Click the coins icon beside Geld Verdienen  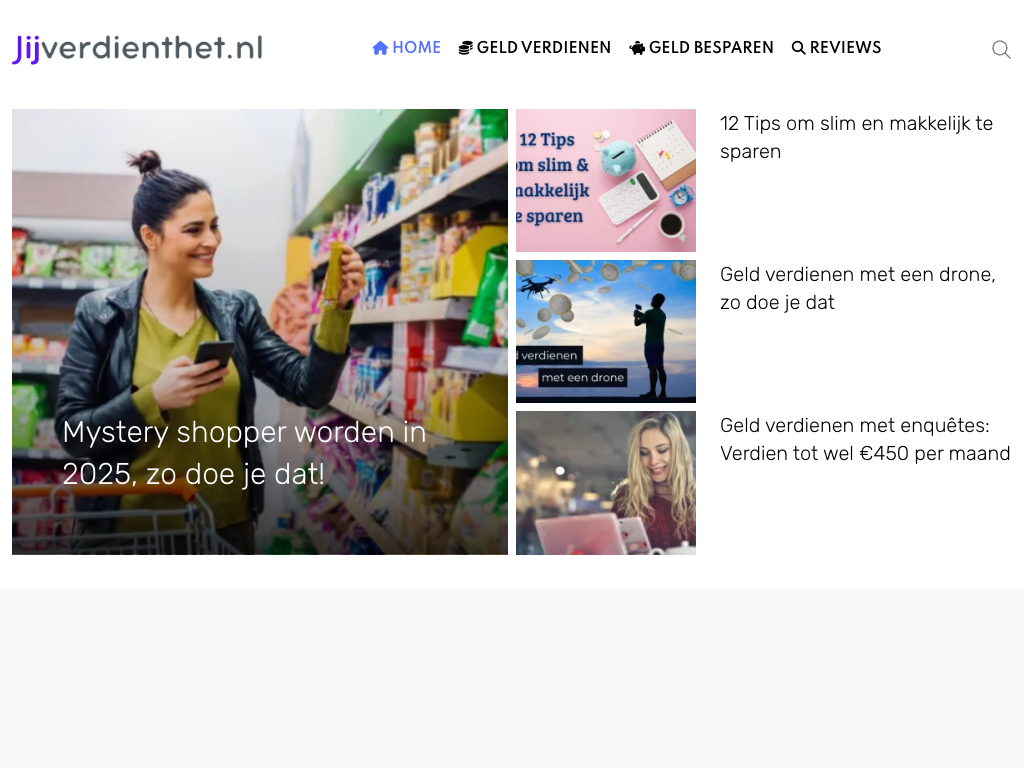pyautogui.click(x=466, y=48)
